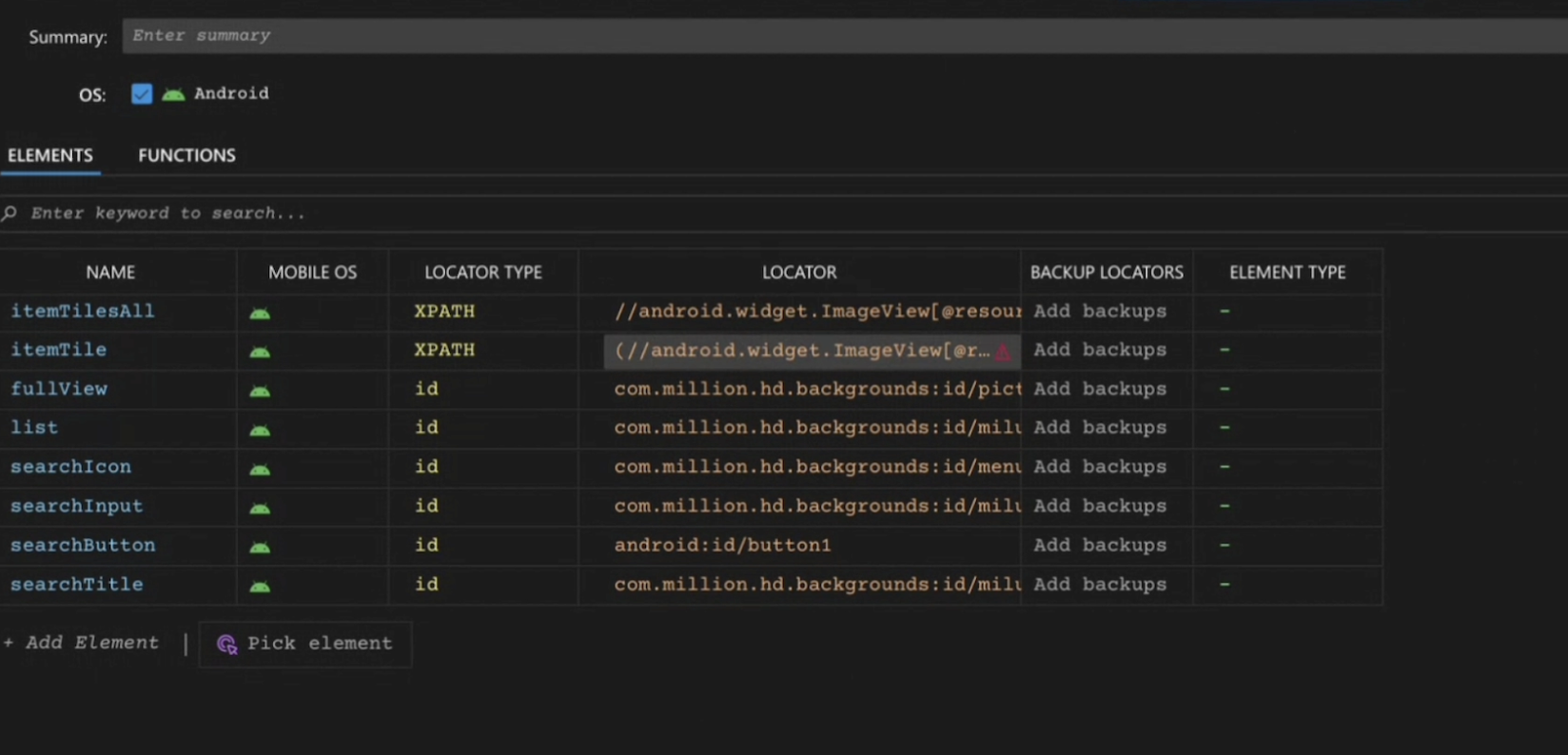The width and height of the screenshot is (1568, 755).
Task: Click Add backups for searchIcon
Action: (x=1100, y=467)
